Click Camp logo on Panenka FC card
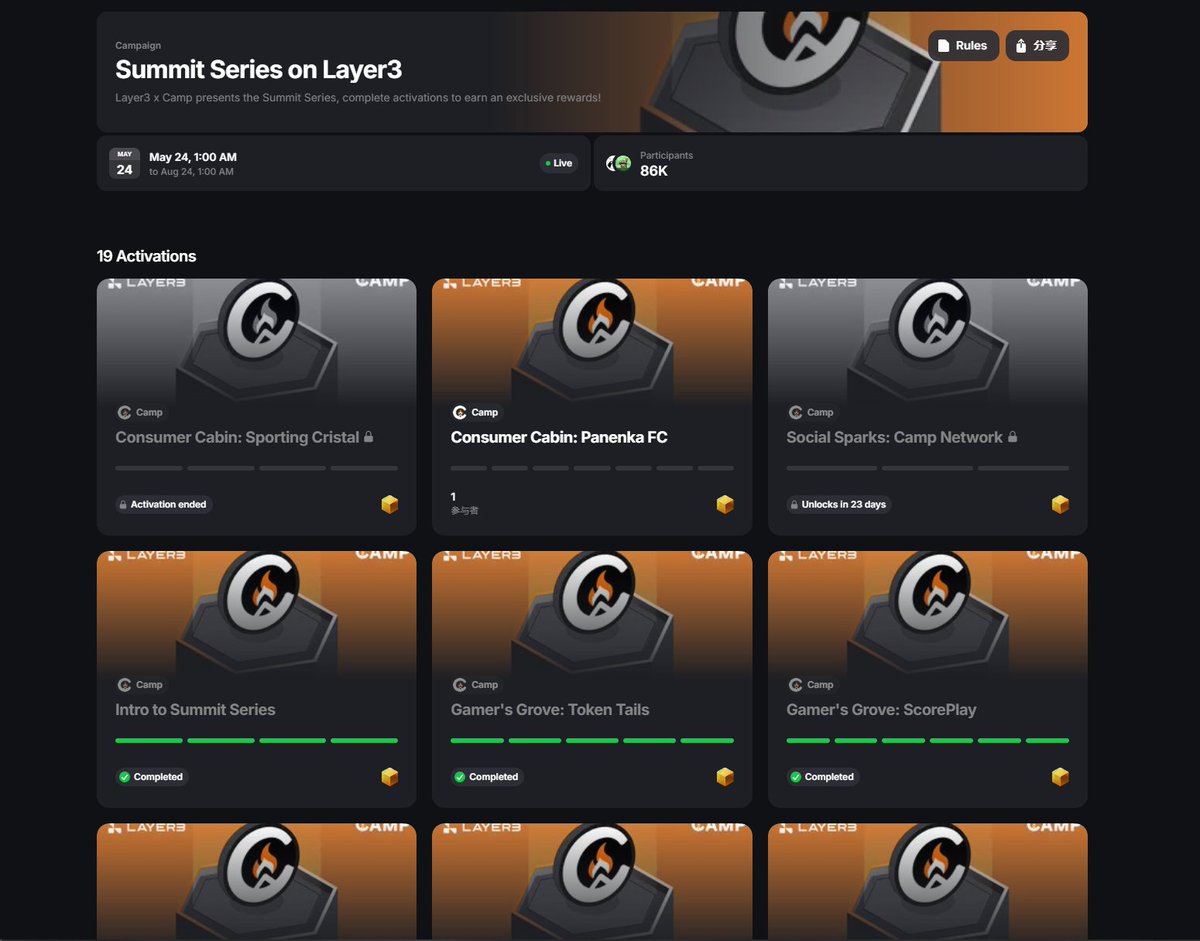The width and height of the screenshot is (1200, 941). point(460,412)
